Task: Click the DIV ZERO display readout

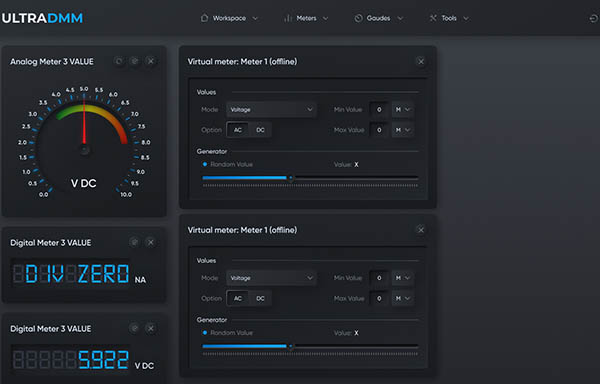Action: pos(71,274)
